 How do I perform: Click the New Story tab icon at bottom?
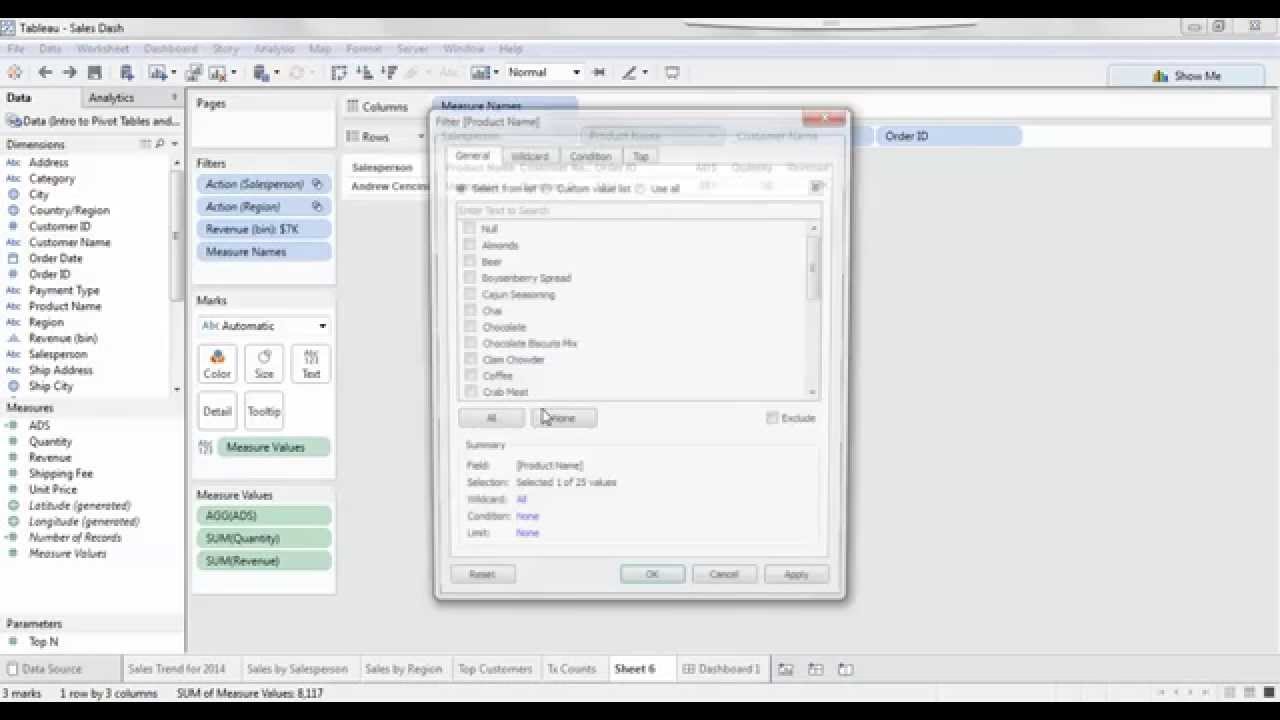click(846, 669)
